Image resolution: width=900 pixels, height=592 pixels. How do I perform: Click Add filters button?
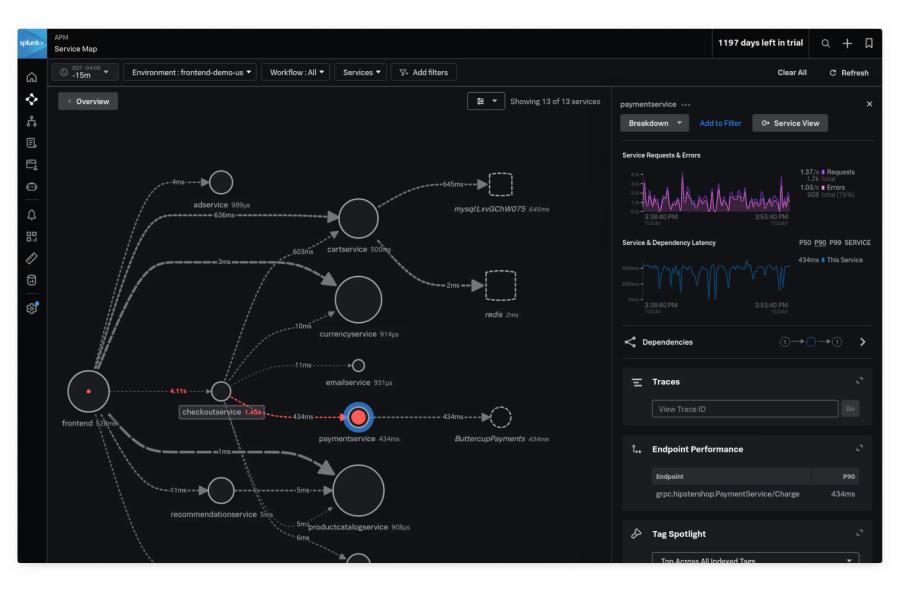424,72
